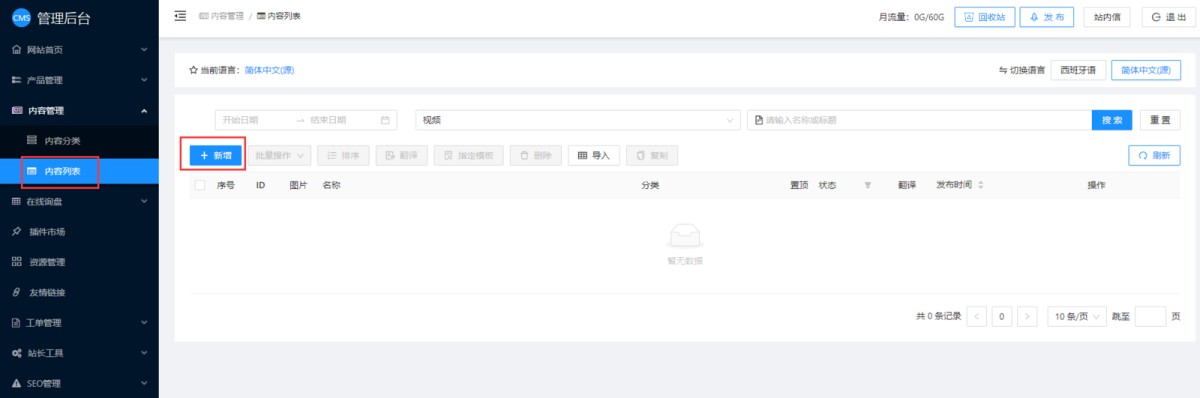Open 站内信 messages
Viewport: 1200px width, 398px height.
point(1106,17)
